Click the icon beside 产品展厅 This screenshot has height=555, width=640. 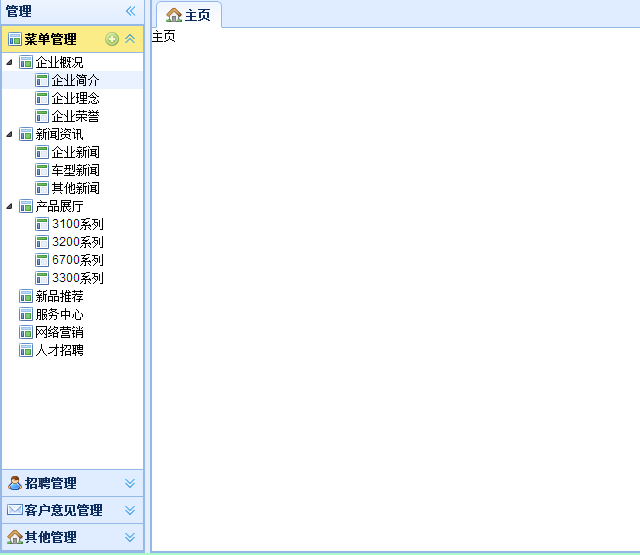[26, 206]
